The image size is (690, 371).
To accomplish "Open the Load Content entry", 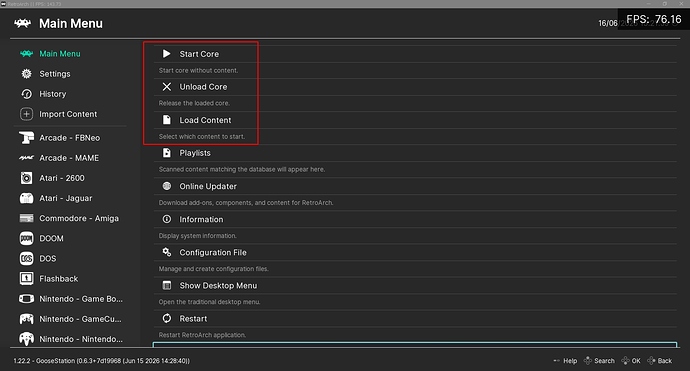I will (x=415, y=120).
